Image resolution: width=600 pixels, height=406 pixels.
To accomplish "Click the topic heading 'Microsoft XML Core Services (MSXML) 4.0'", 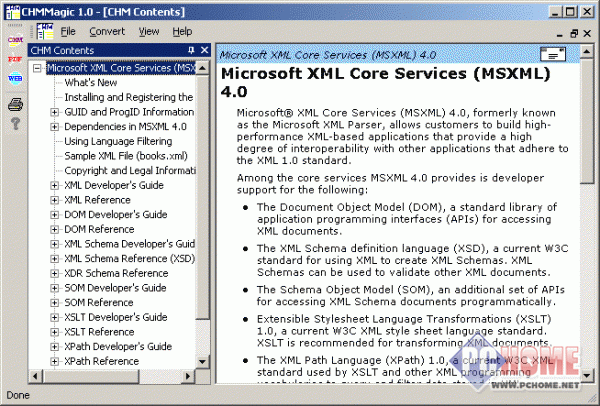I will tap(386, 82).
